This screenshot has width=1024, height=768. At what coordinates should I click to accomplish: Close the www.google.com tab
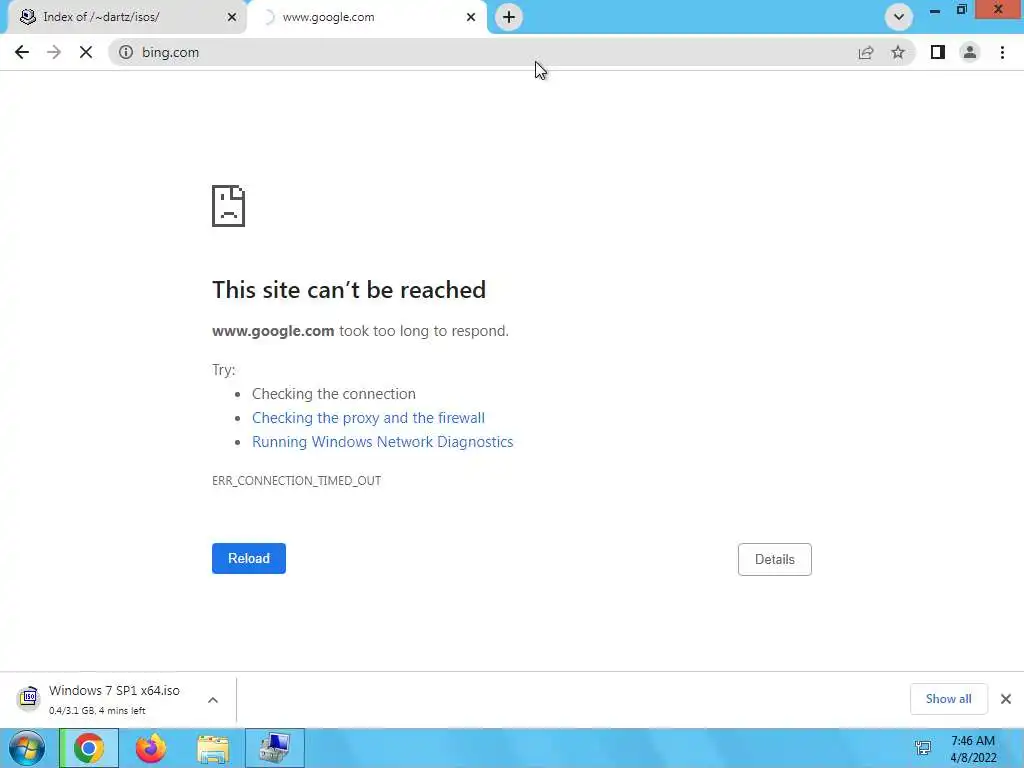[471, 17]
